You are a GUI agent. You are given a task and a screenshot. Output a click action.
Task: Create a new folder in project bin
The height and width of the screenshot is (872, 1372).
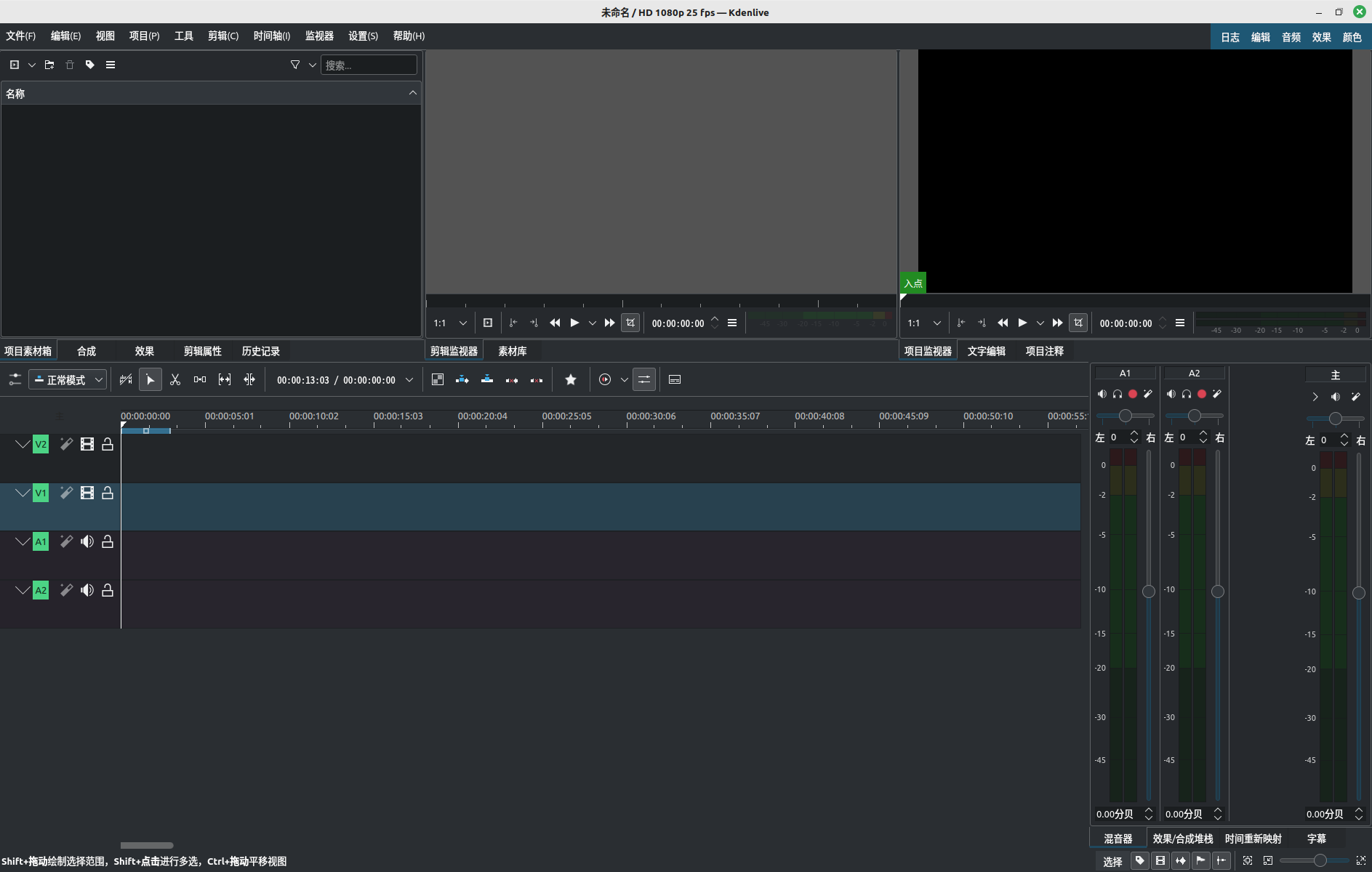coord(49,65)
